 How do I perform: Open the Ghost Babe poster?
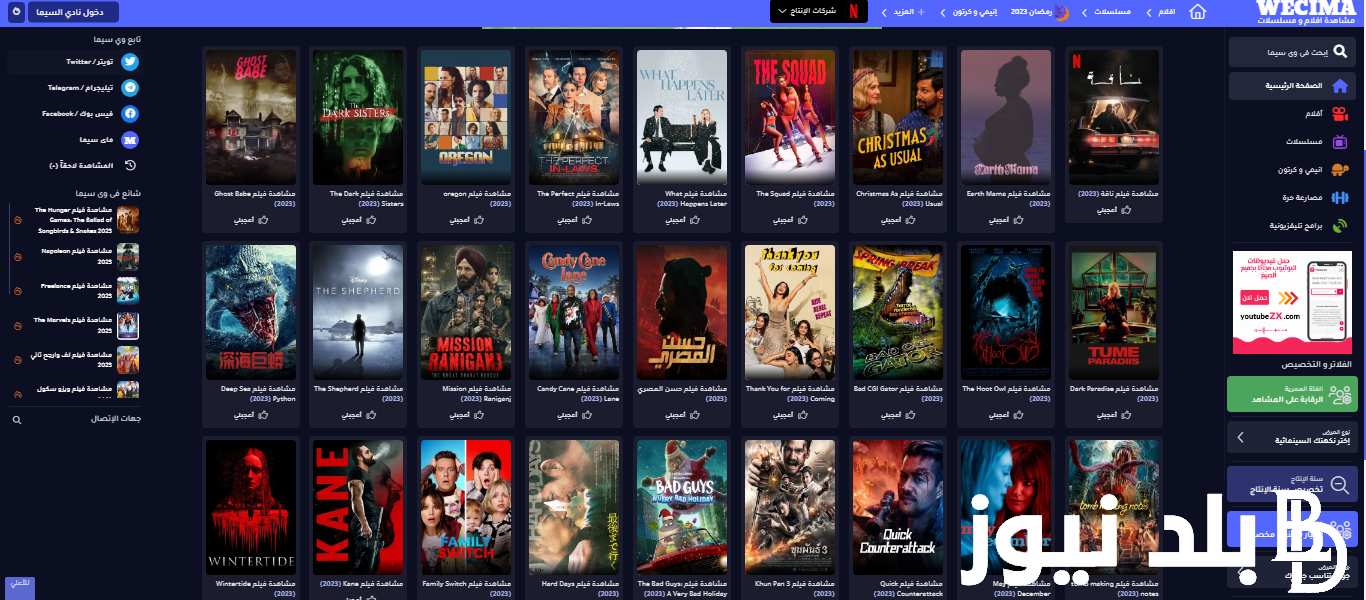[251, 117]
